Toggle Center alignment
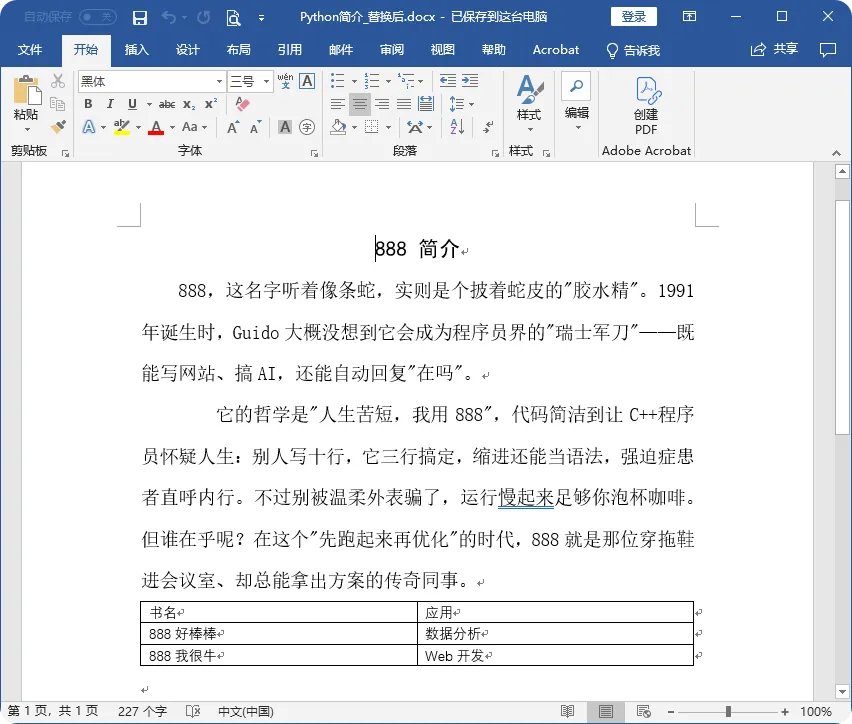The width and height of the screenshot is (852, 724). (359, 104)
